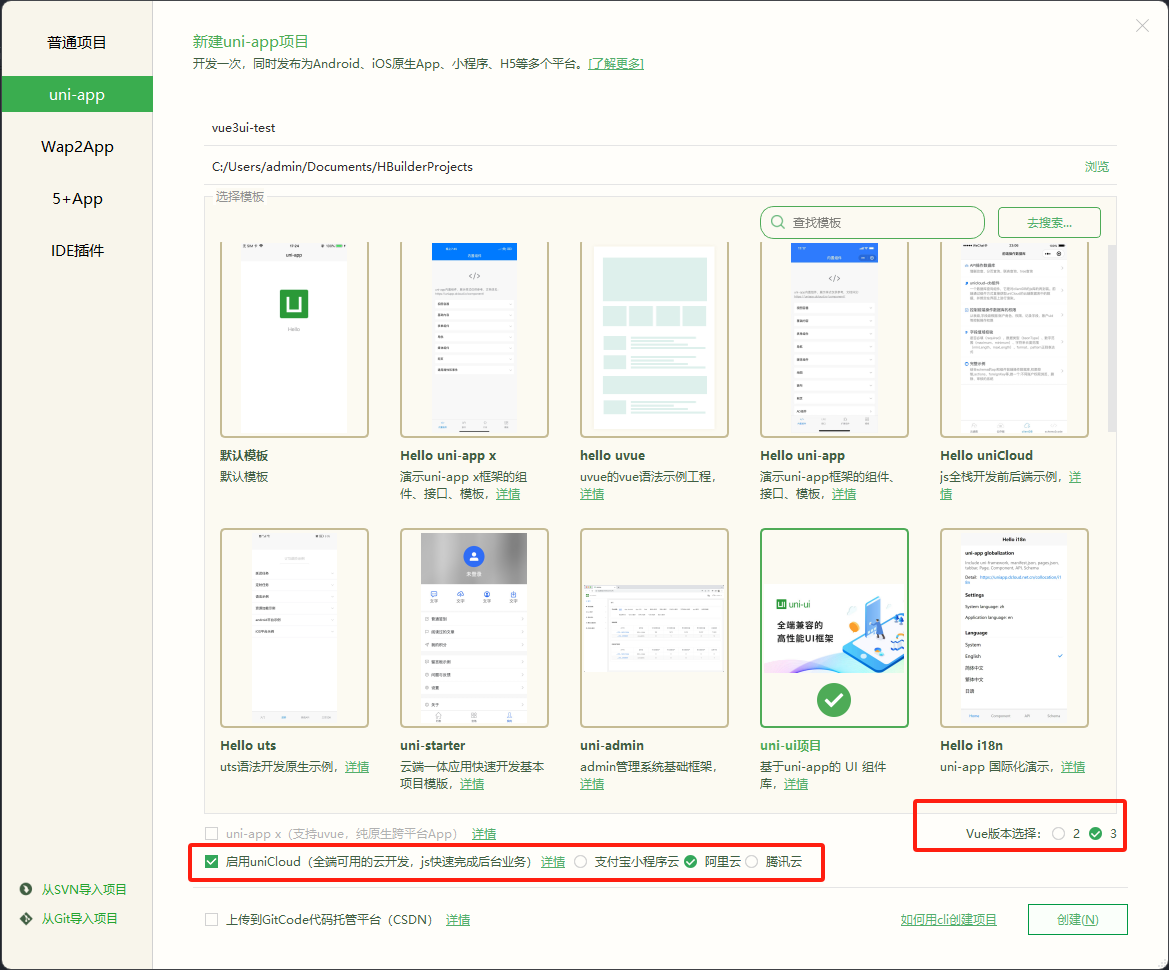This screenshot has height=970, width=1169.
Task: Click the uni-starter template title
Action: [x=432, y=745]
